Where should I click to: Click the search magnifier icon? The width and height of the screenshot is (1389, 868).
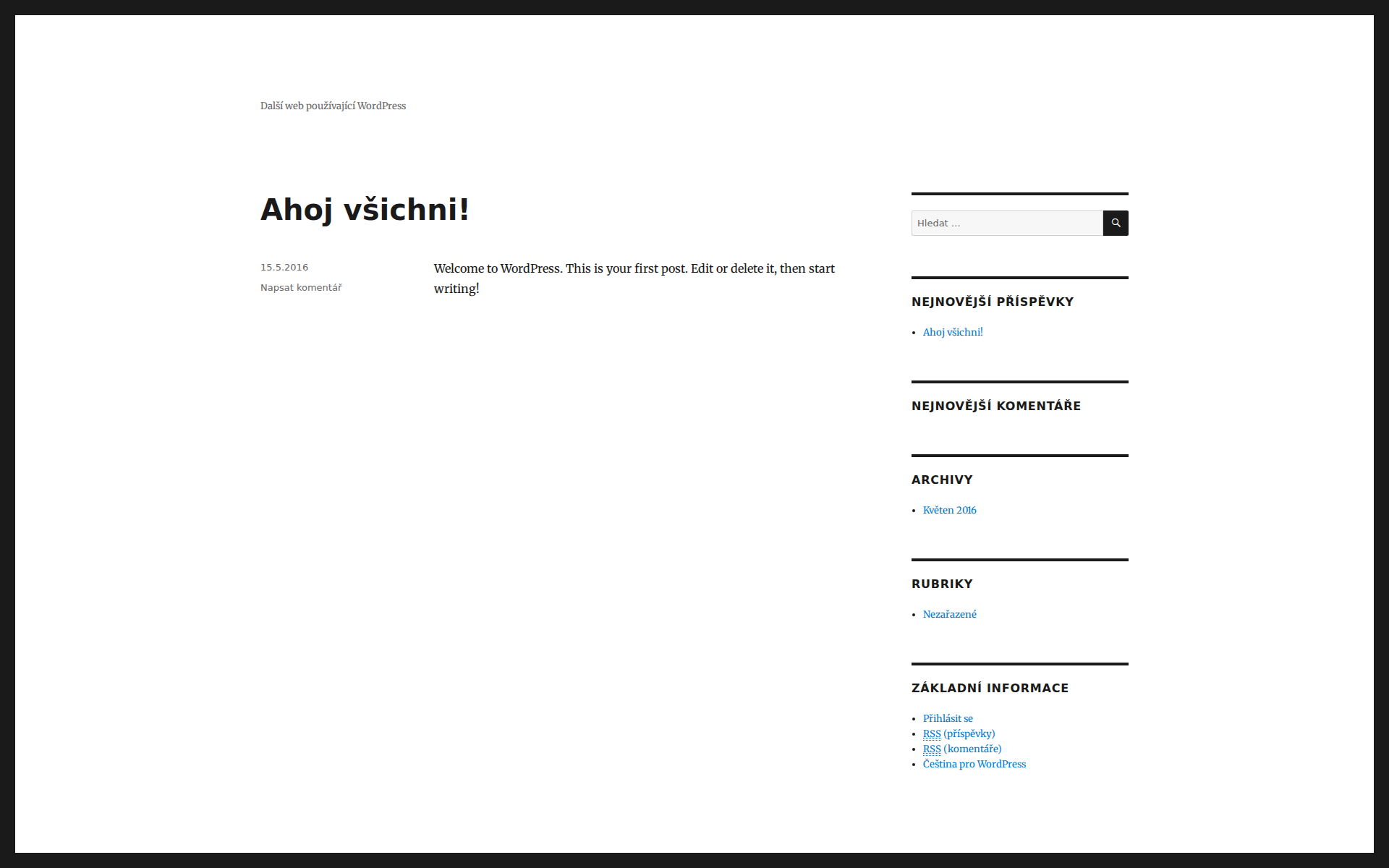1116,223
